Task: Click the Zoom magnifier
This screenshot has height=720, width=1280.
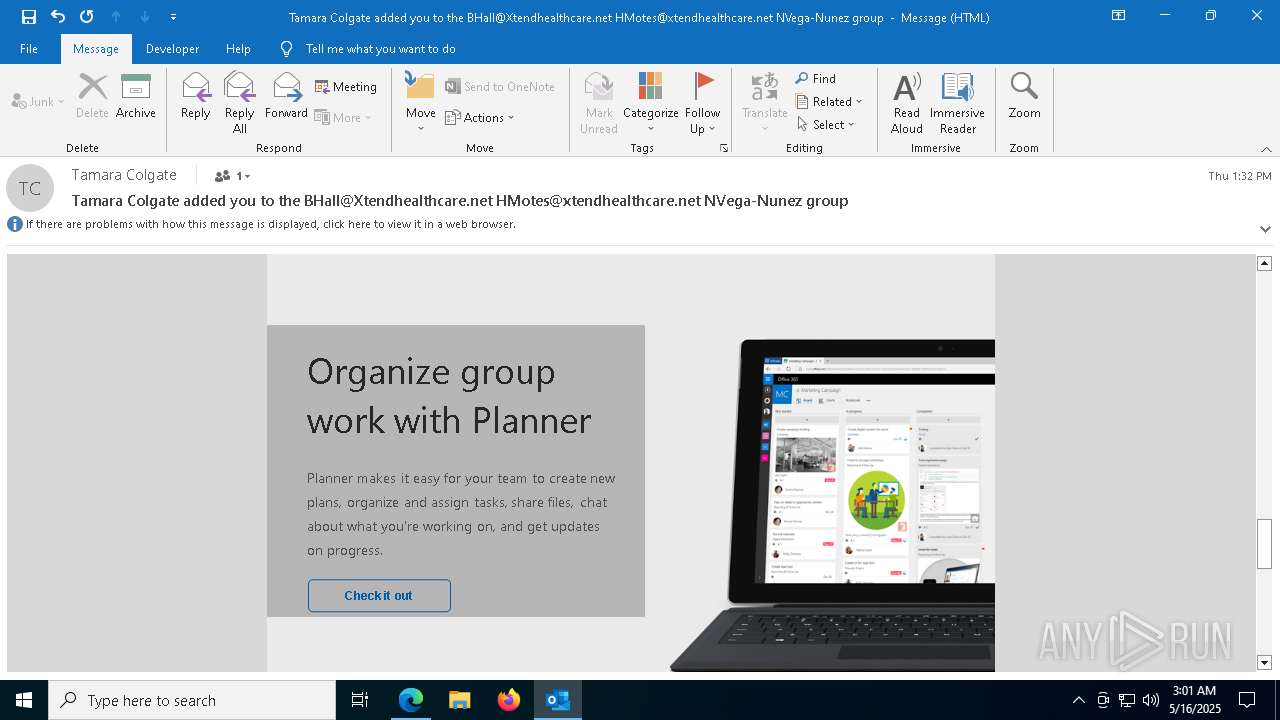Action: (1025, 96)
